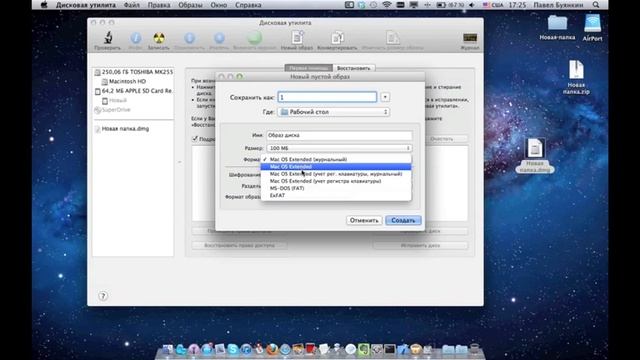Click the battery status icon

(x=441, y=5)
